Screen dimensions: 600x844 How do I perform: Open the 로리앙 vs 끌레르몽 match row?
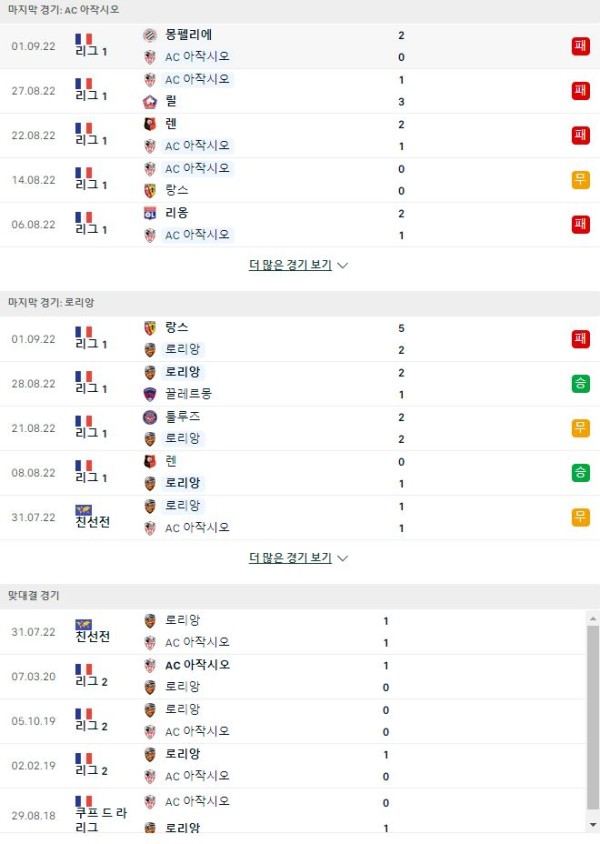(300, 383)
